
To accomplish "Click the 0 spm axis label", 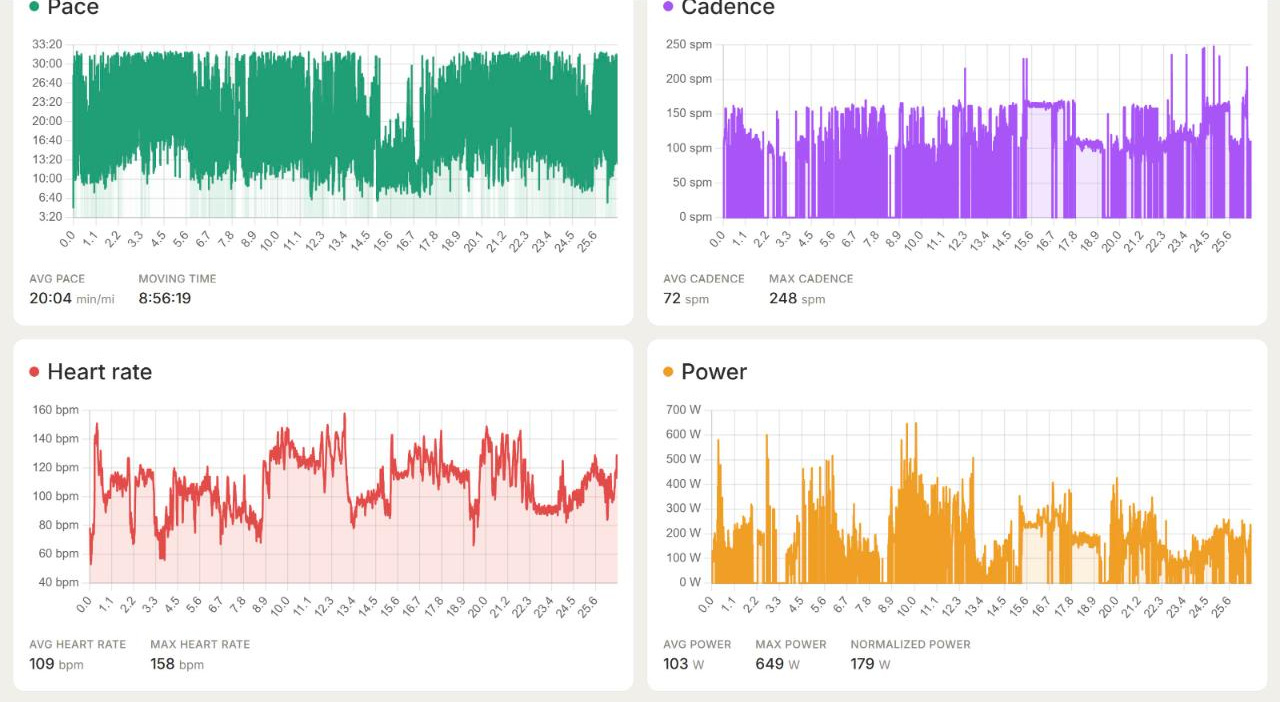I will [695, 216].
